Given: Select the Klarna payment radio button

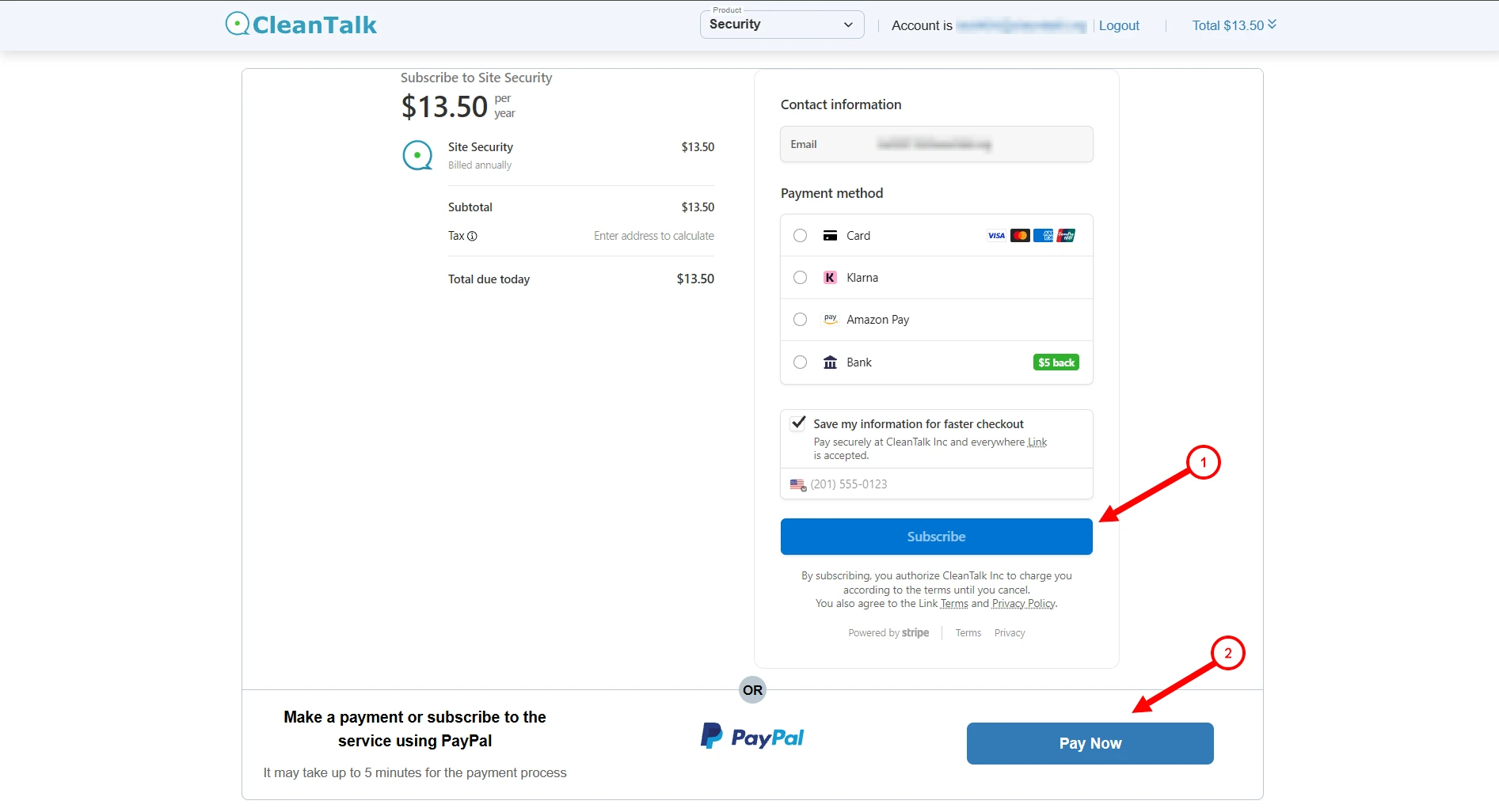Looking at the screenshot, I should tap(801, 278).
